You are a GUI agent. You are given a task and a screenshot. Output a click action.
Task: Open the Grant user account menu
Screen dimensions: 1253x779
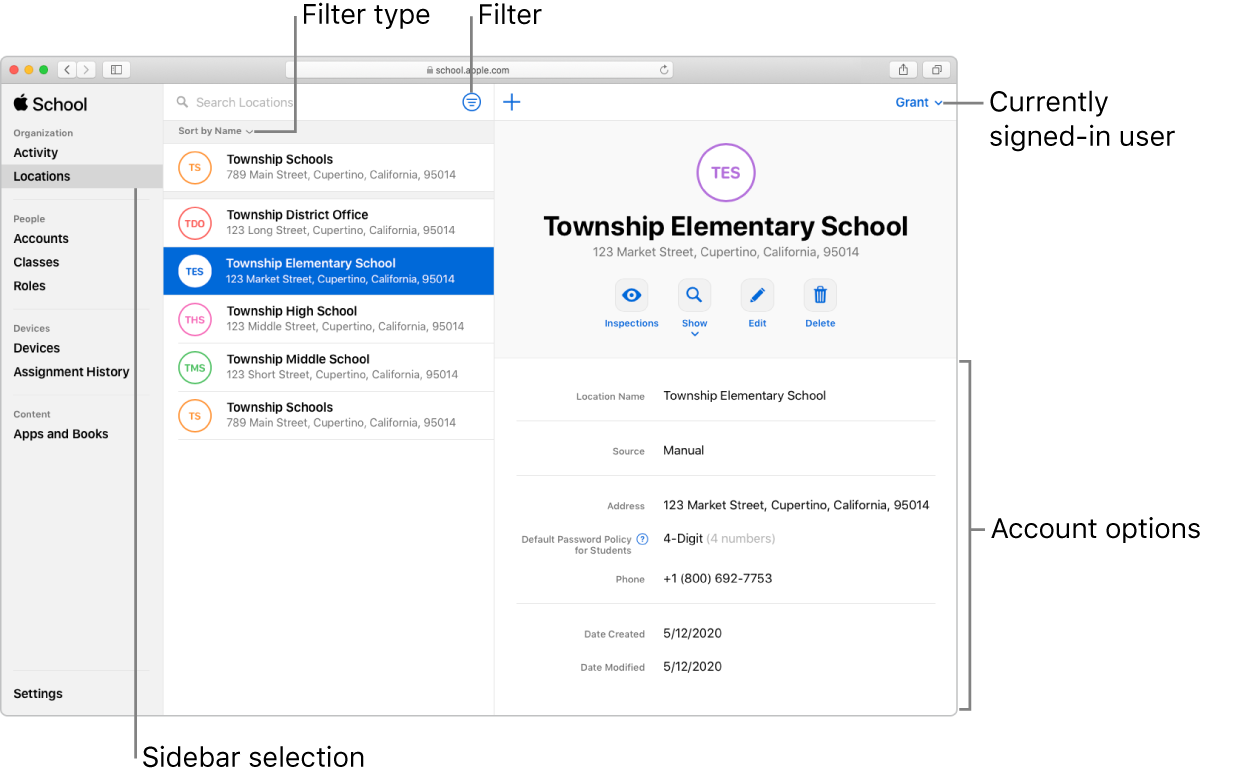coord(918,102)
